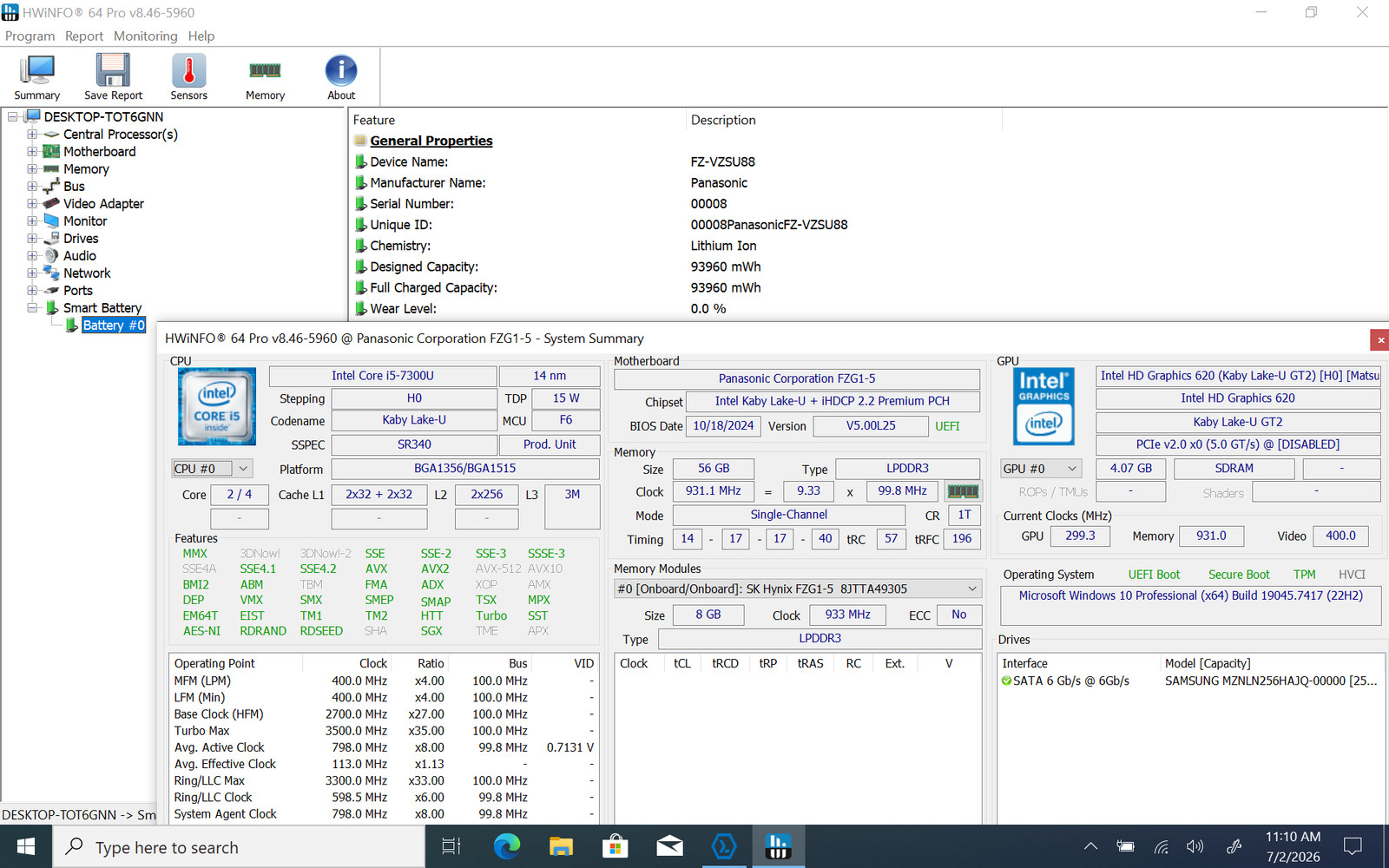Show hidden system tray icons chevron
The height and width of the screenshot is (868, 1389).
pos(1090,846)
